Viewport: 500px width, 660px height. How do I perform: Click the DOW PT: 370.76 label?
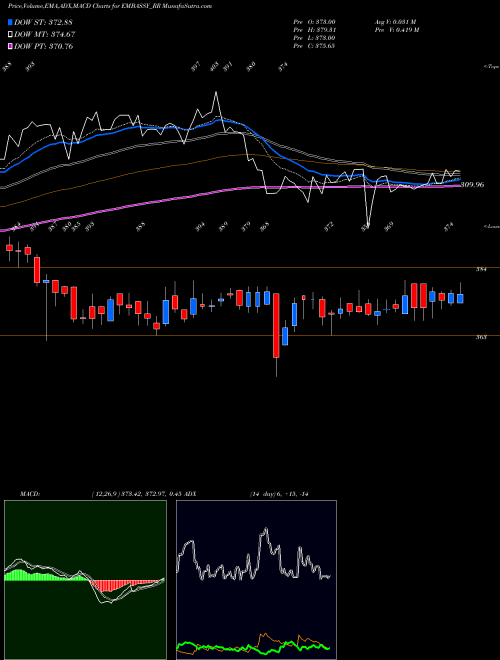44,46
